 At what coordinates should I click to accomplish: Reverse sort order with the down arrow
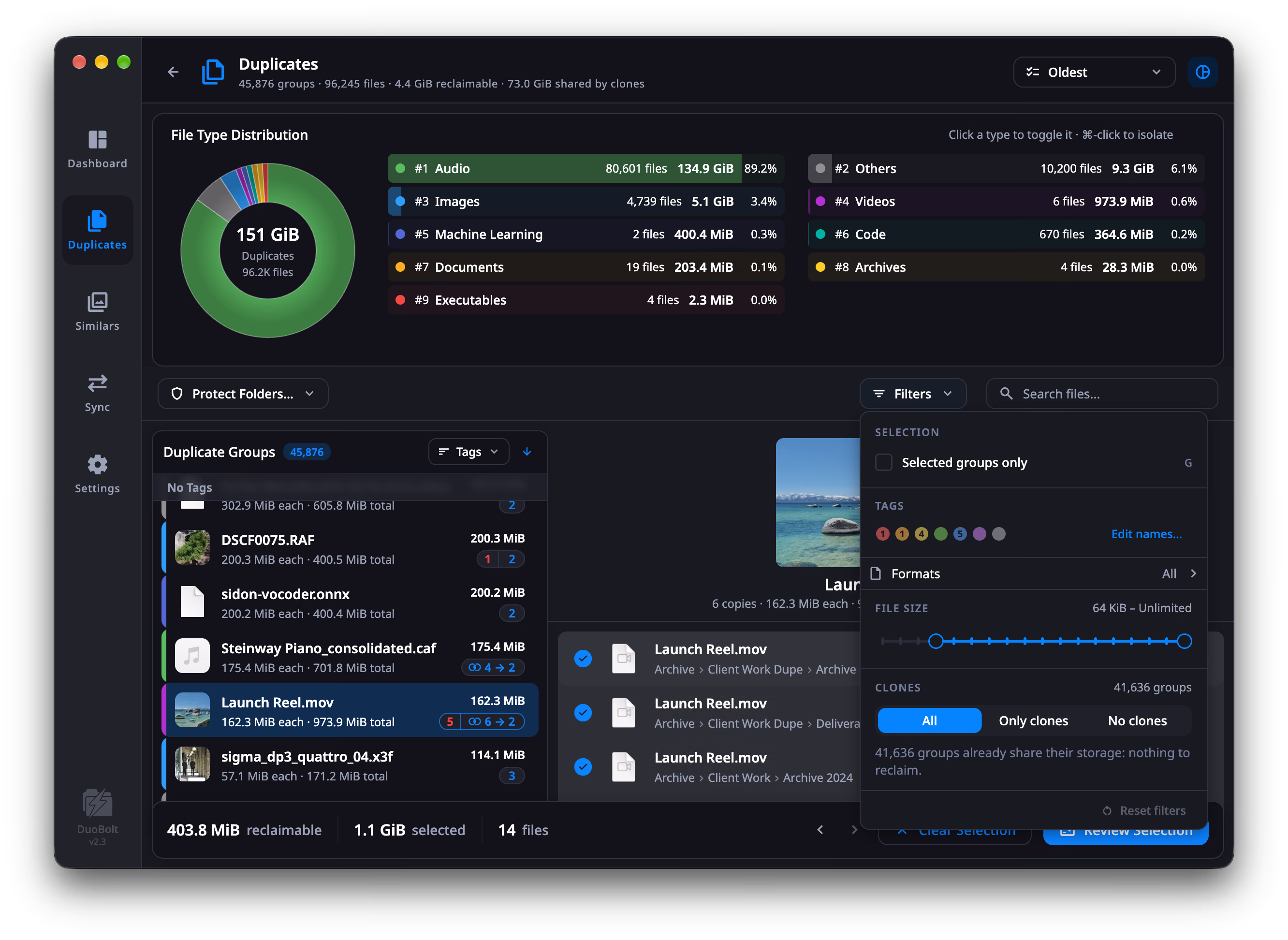(x=527, y=452)
